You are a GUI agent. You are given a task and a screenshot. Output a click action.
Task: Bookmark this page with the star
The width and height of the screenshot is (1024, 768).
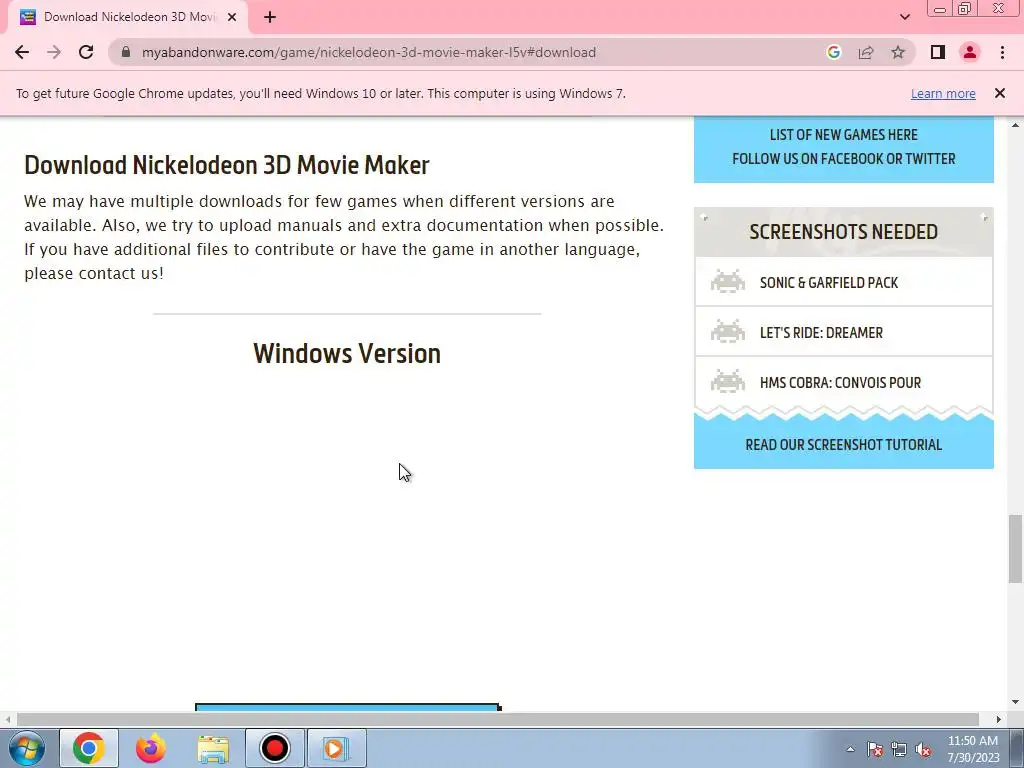[x=898, y=52]
